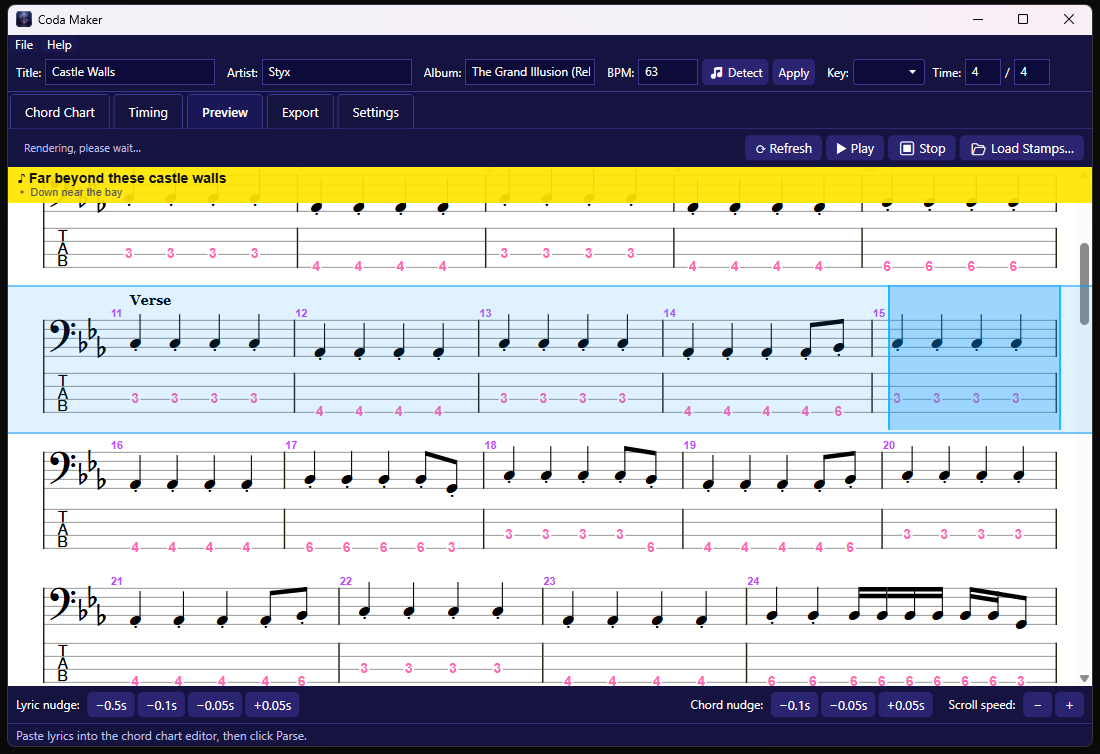Screen dimensions: 1100x754
Task: Click measure number 19
Action: 690,445
